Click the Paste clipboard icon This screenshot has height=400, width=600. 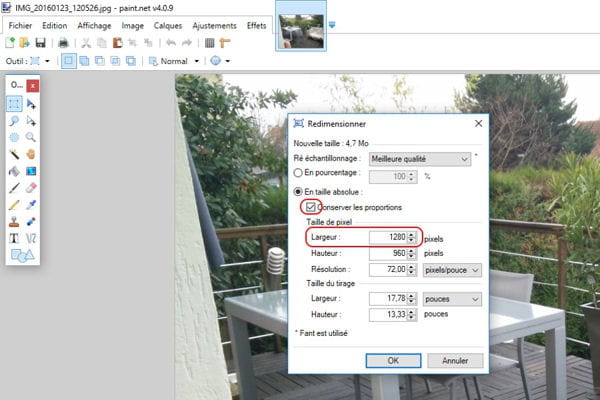point(117,42)
